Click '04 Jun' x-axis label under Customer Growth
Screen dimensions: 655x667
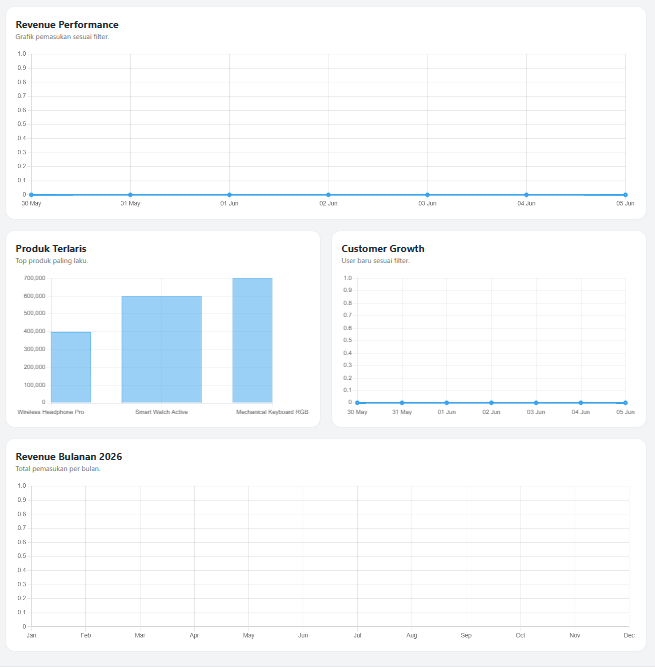(581, 412)
